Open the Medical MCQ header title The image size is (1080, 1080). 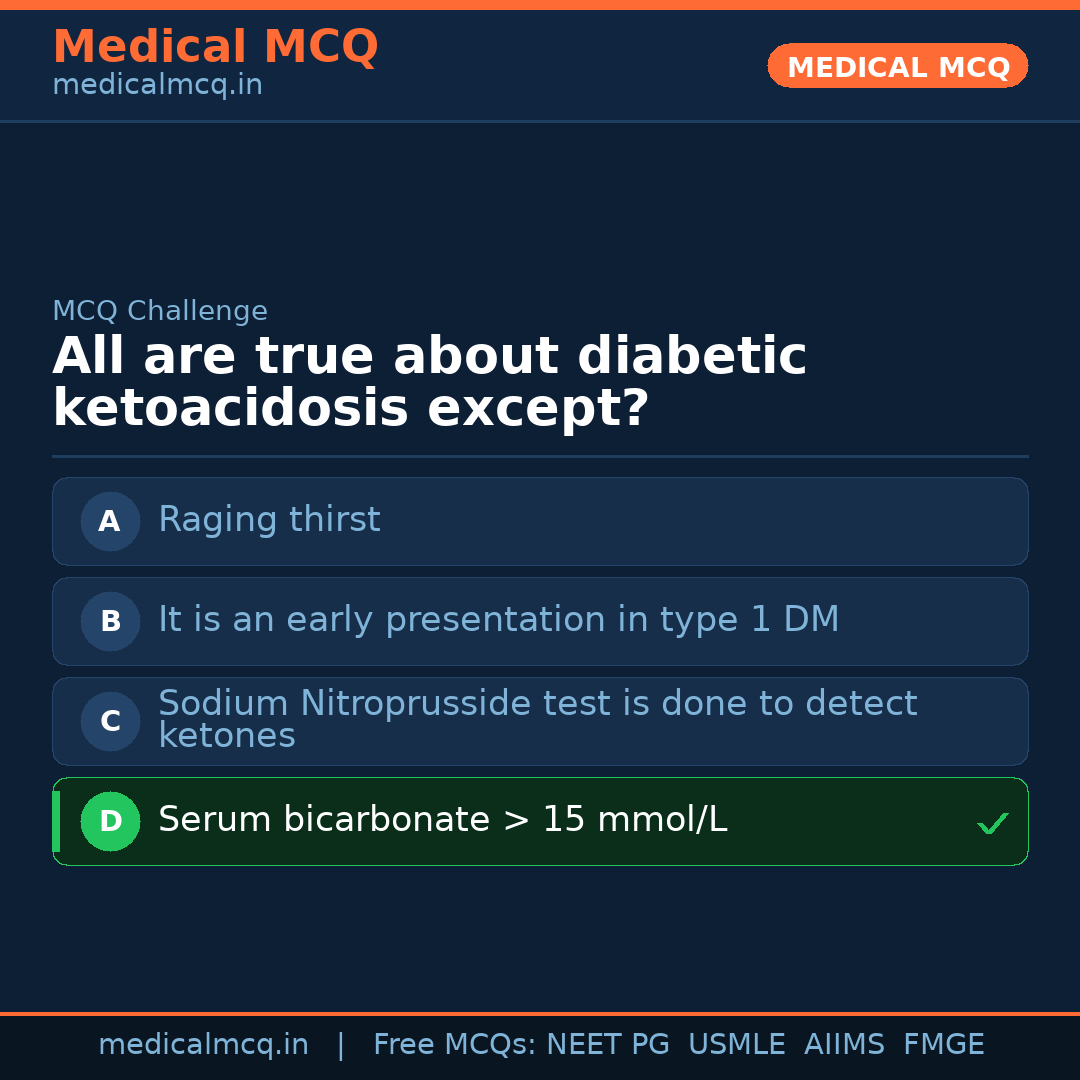215,46
